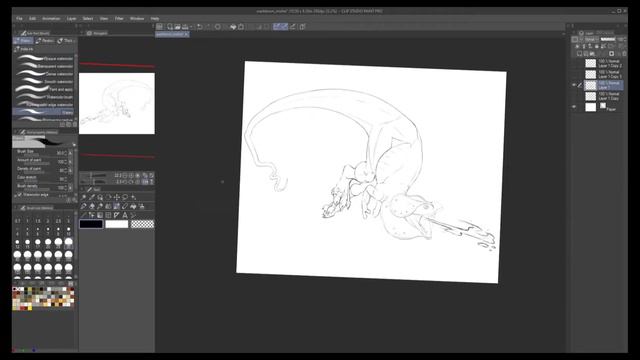Toggle Snap to special ruler in the command bar
Image resolution: width=640 pixels, height=360 pixels.
point(284,27)
